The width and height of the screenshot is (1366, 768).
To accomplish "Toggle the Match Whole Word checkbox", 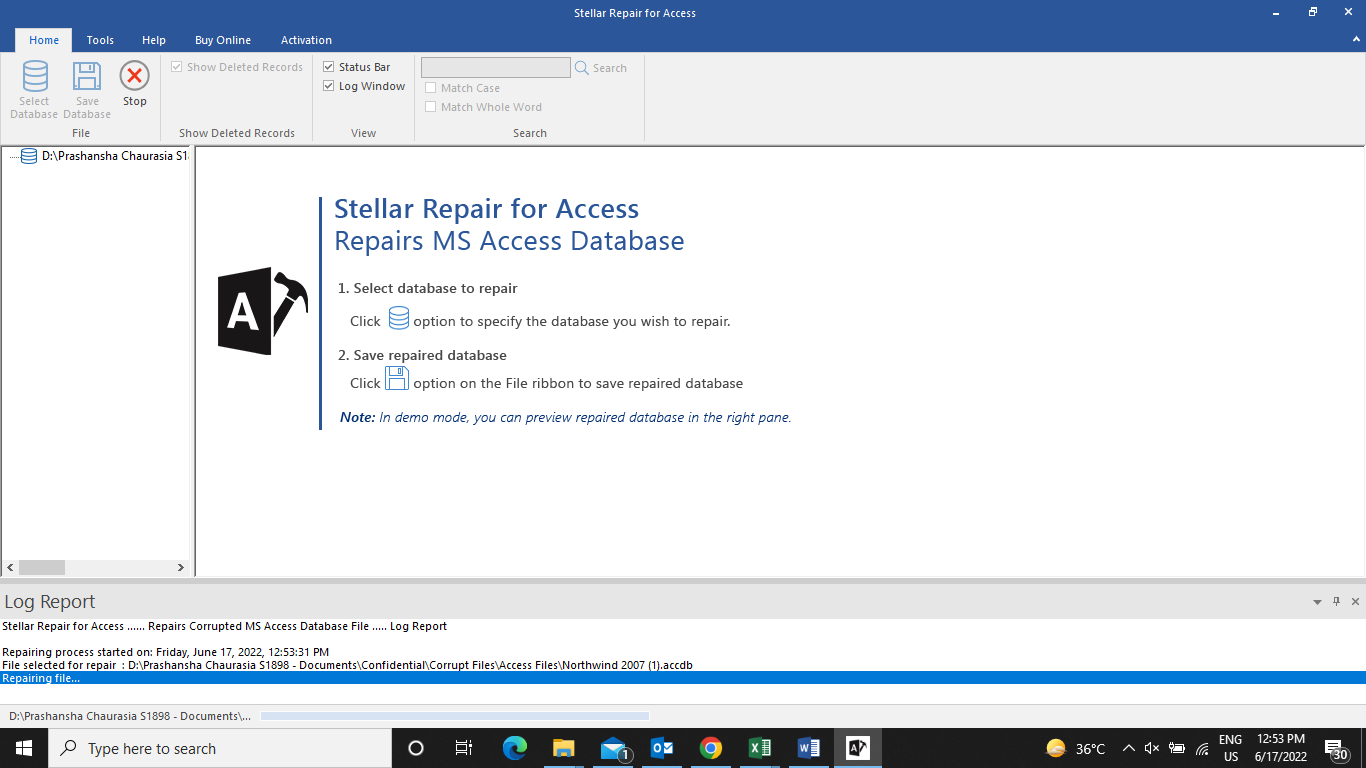I will pos(430,107).
